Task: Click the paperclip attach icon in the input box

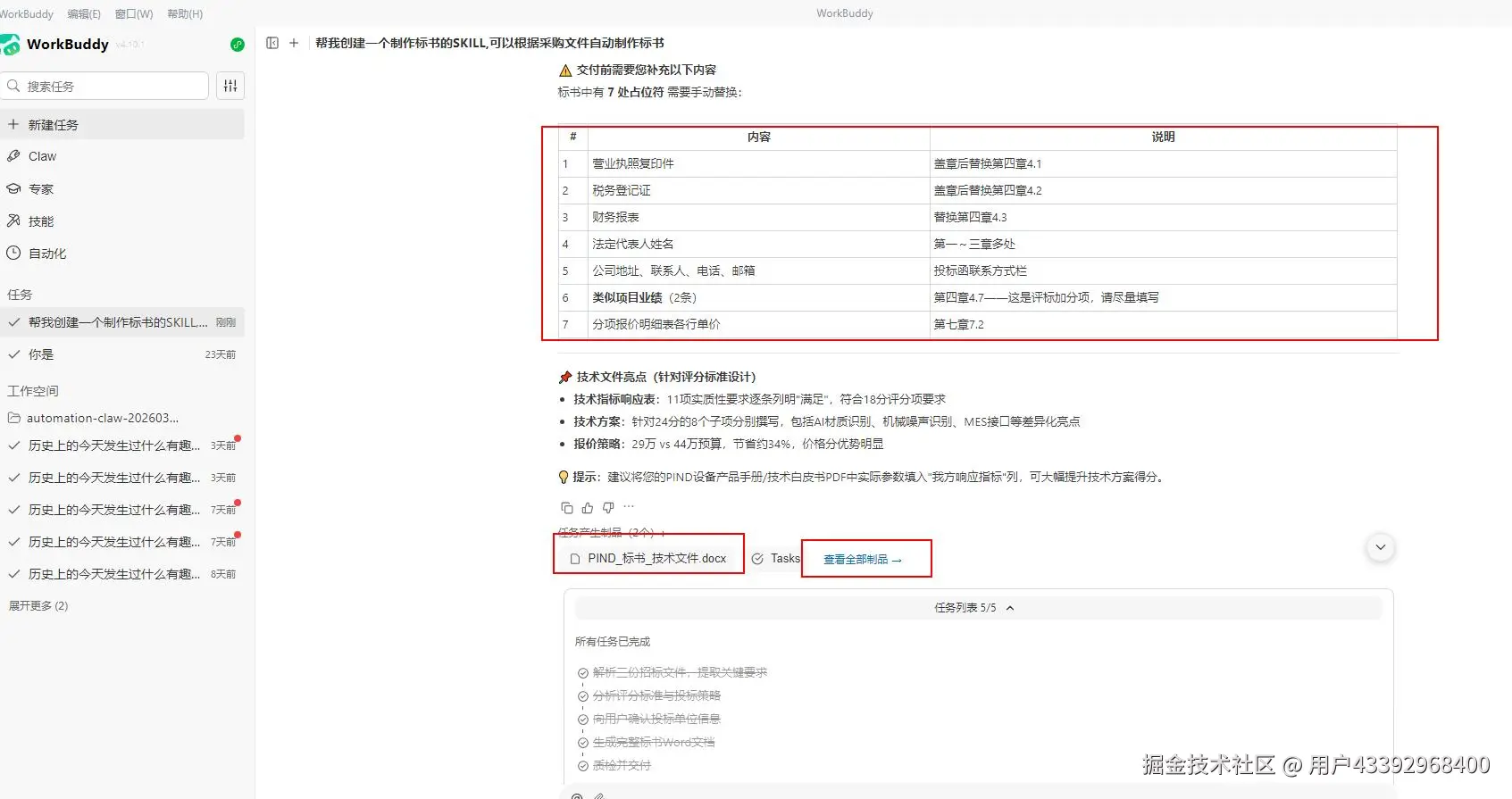Action: pyautogui.click(x=599, y=795)
